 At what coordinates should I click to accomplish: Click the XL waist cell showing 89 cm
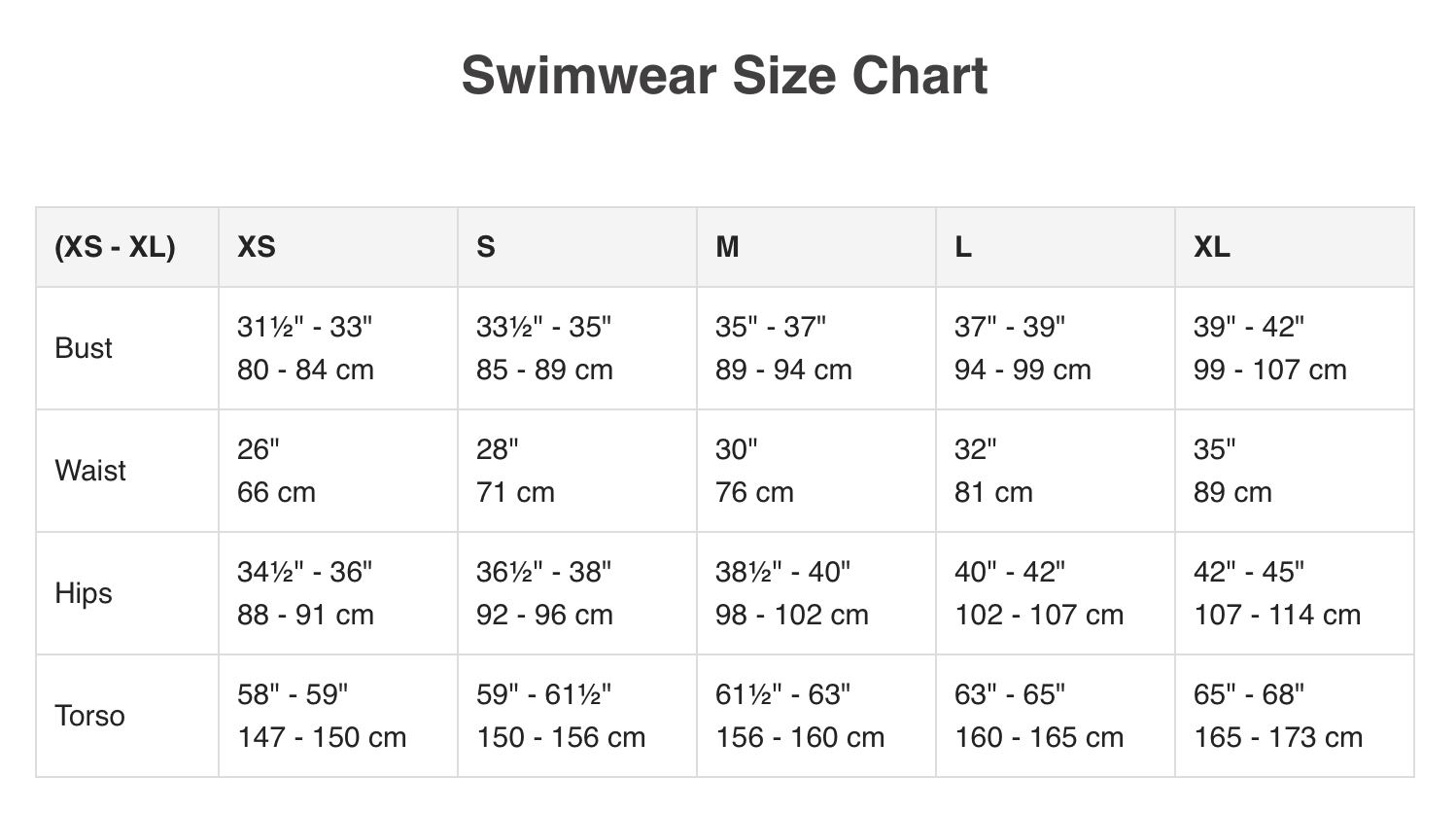tap(1232, 492)
